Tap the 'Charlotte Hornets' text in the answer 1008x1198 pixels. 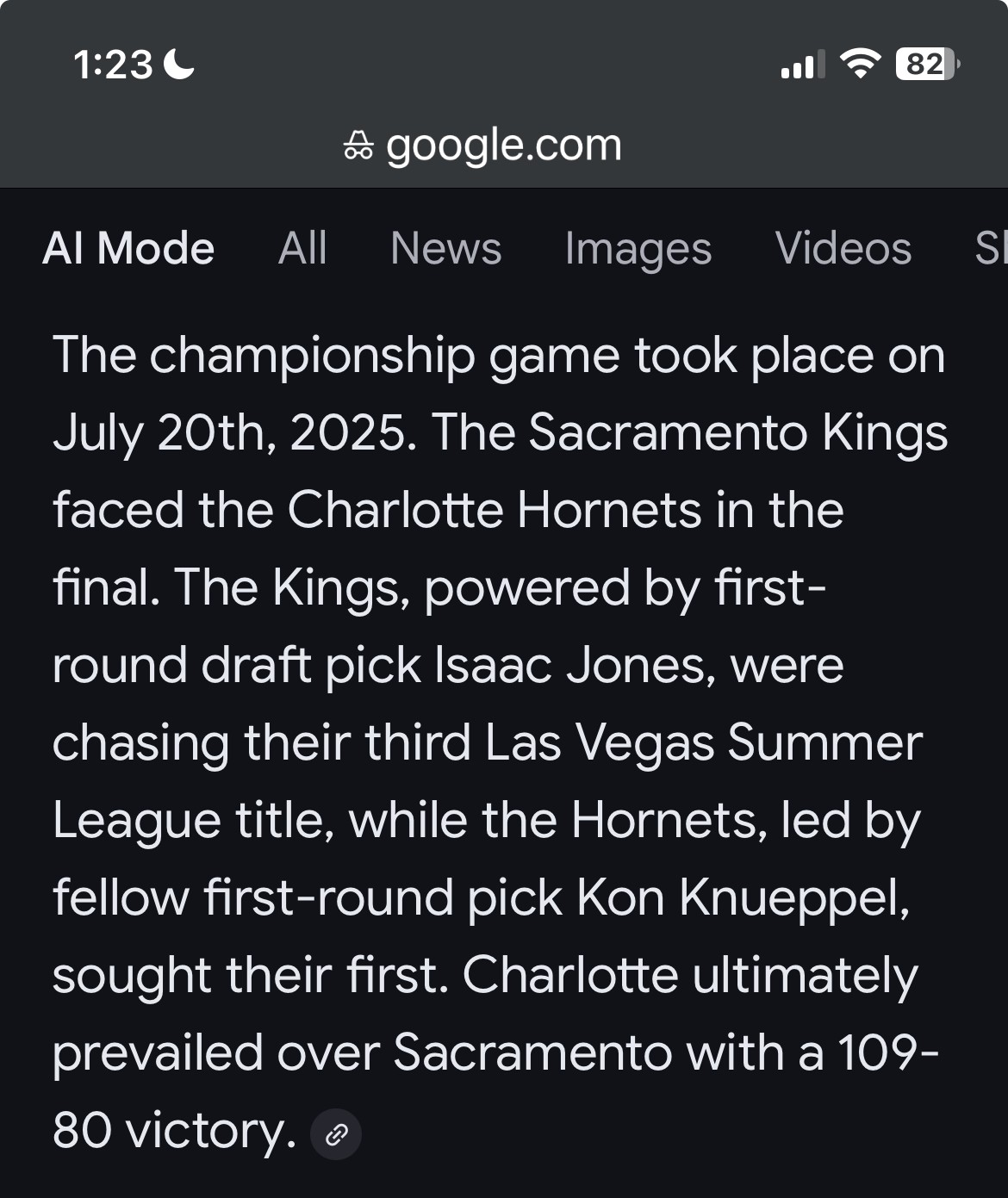coord(495,510)
